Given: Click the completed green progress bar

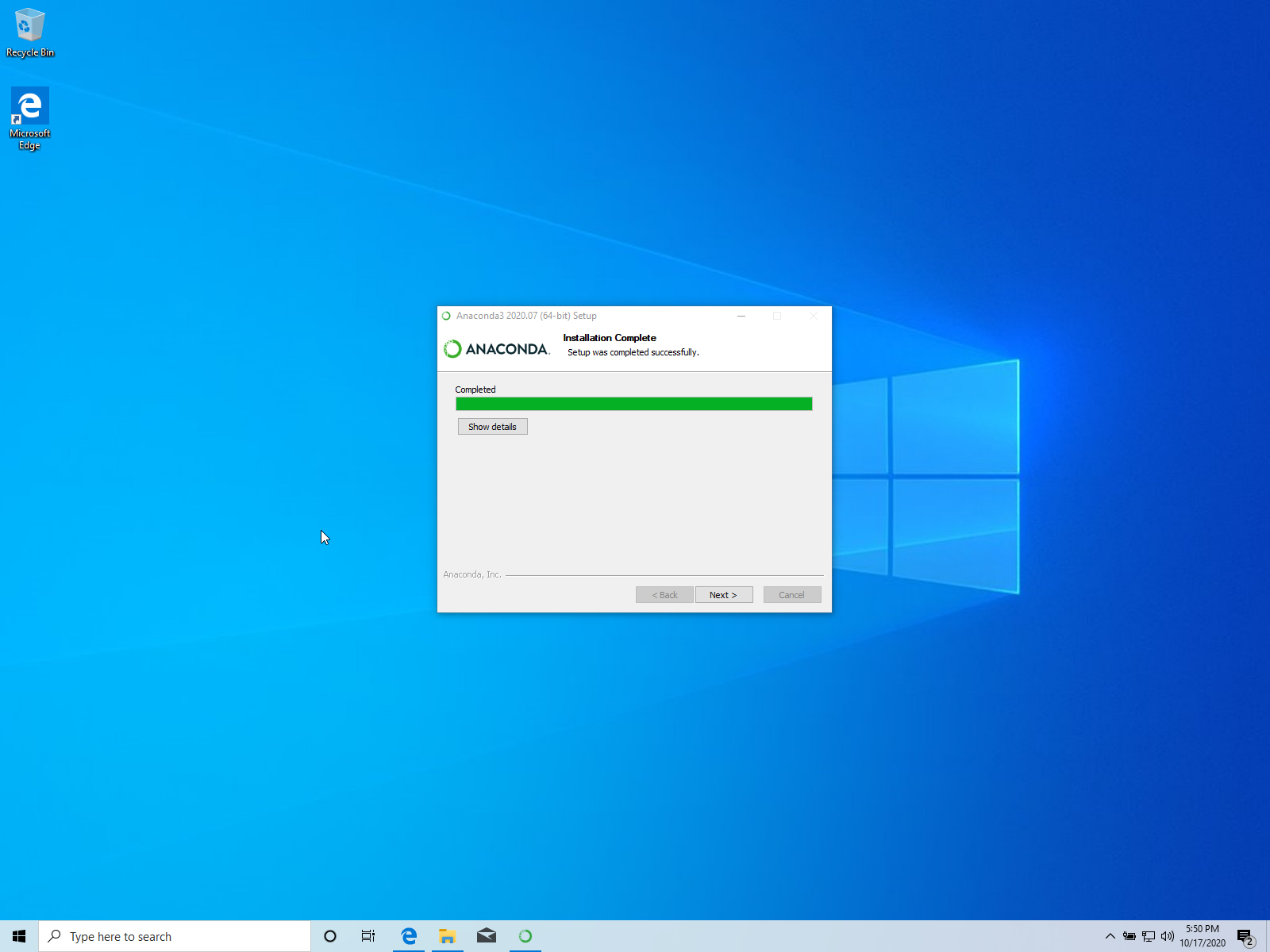Looking at the screenshot, I should [x=634, y=404].
